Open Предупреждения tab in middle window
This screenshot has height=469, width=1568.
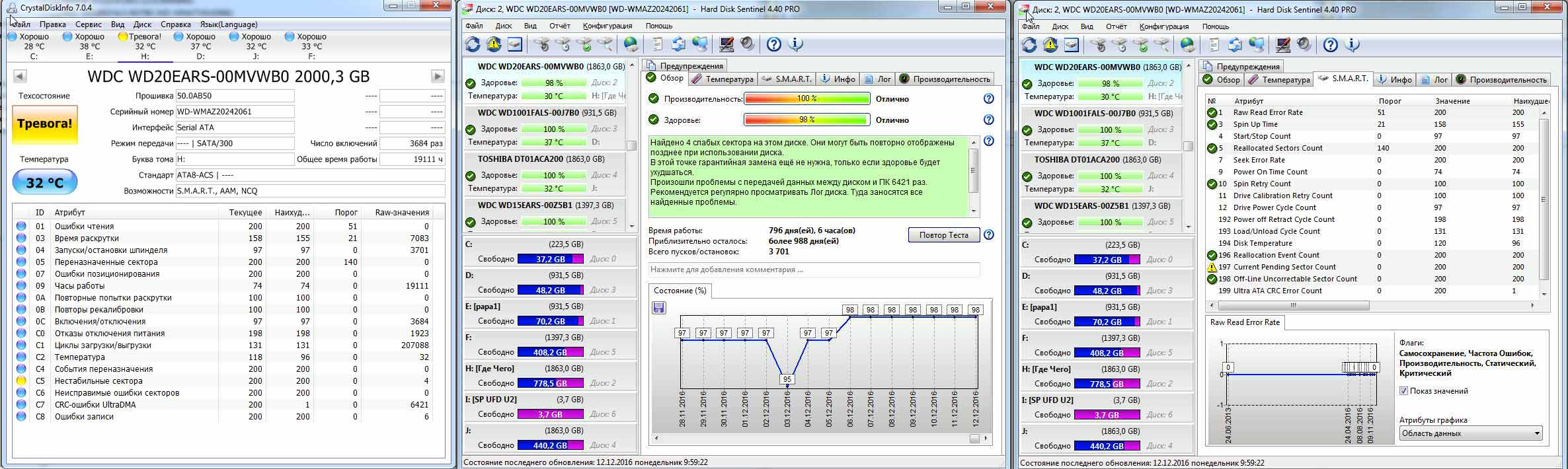tap(685, 65)
